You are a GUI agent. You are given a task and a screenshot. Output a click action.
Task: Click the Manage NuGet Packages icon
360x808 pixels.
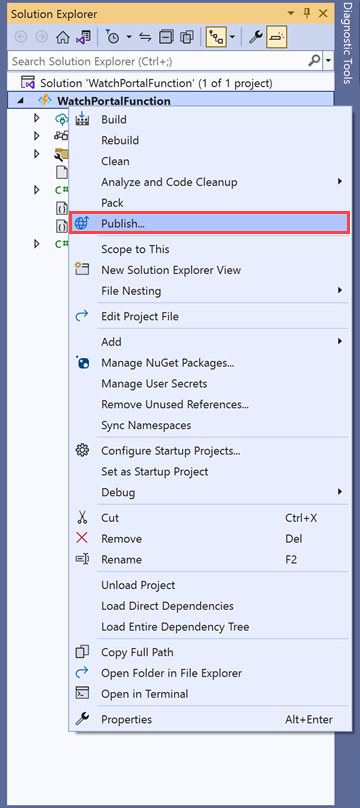click(82, 362)
